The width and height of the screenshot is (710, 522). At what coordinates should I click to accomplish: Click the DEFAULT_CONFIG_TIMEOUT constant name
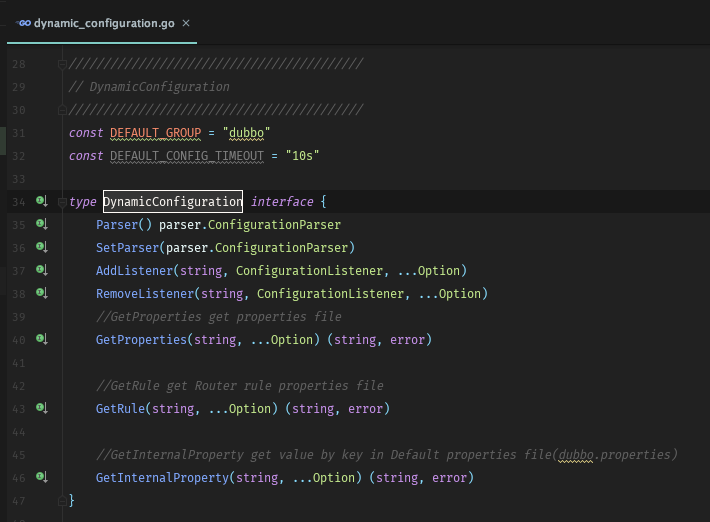coord(187,156)
